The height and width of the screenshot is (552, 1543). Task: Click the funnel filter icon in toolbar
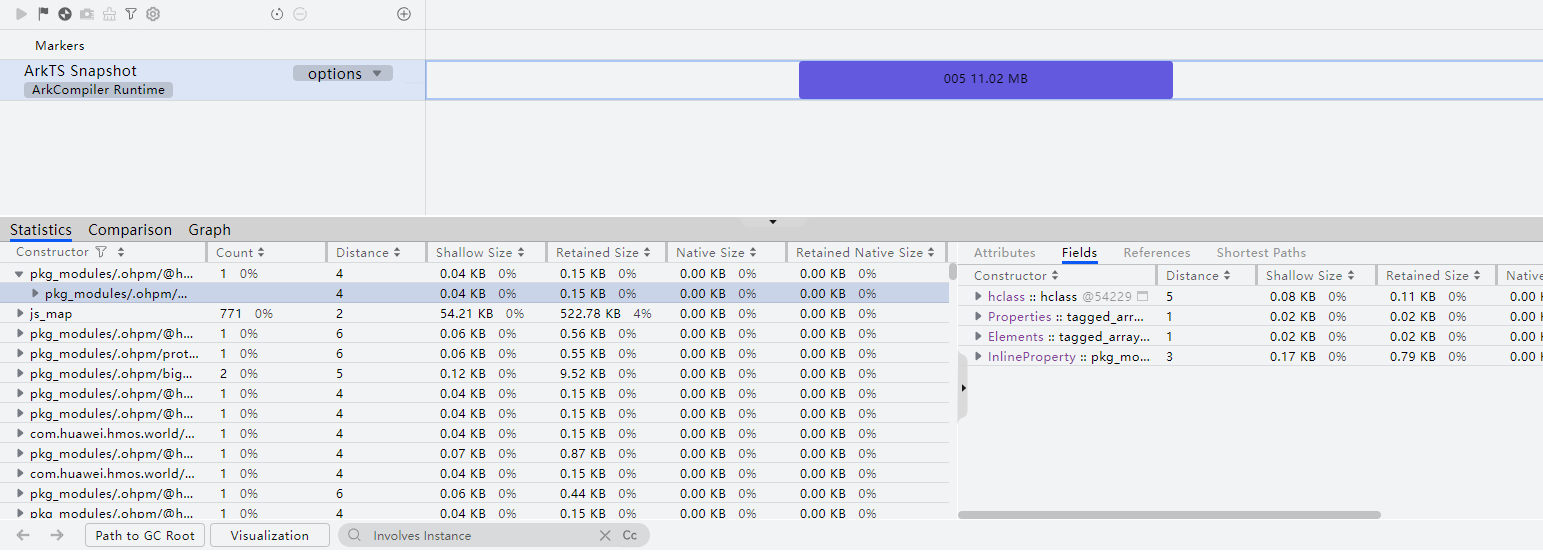tap(131, 14)
